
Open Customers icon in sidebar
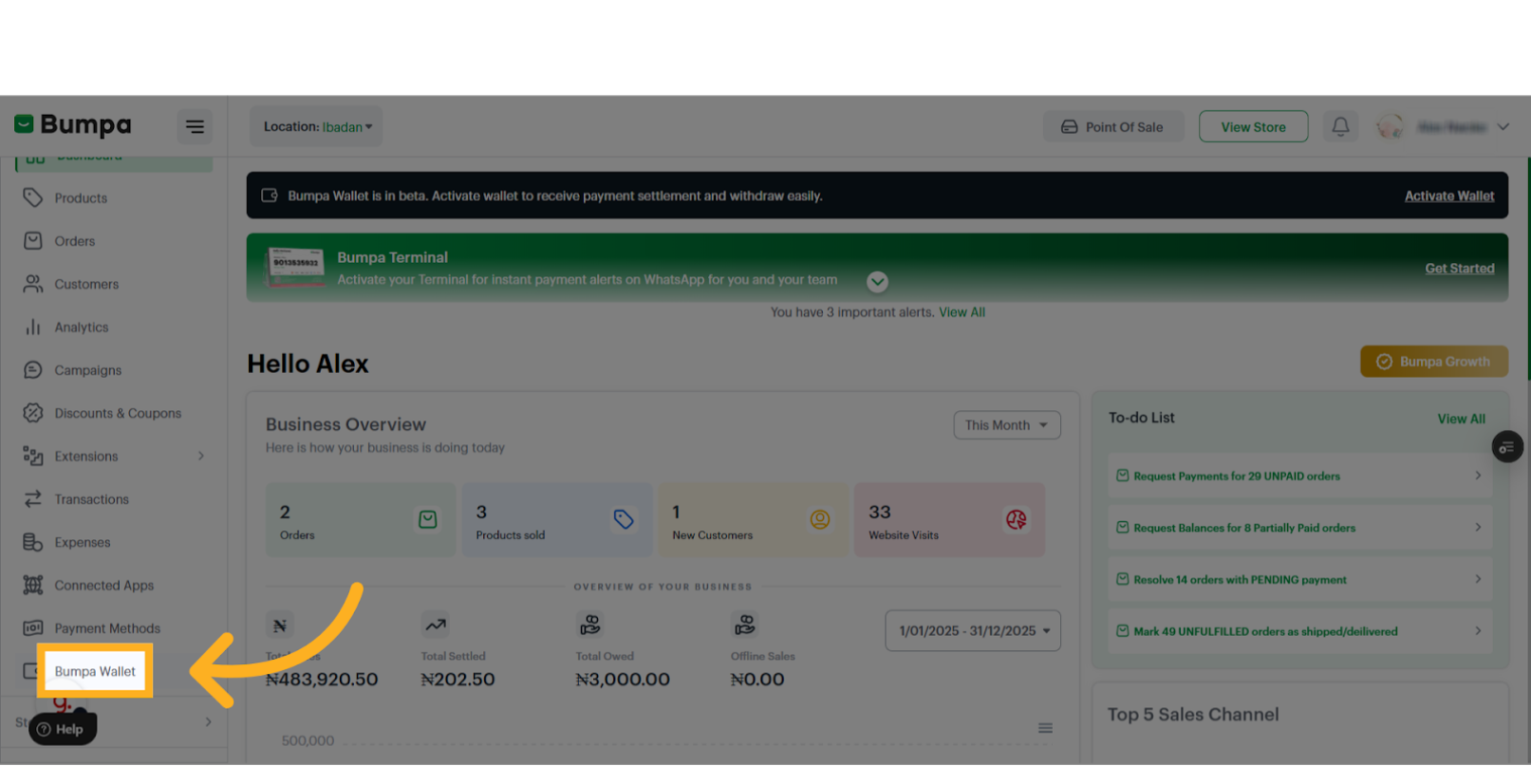tap(33, 284)
